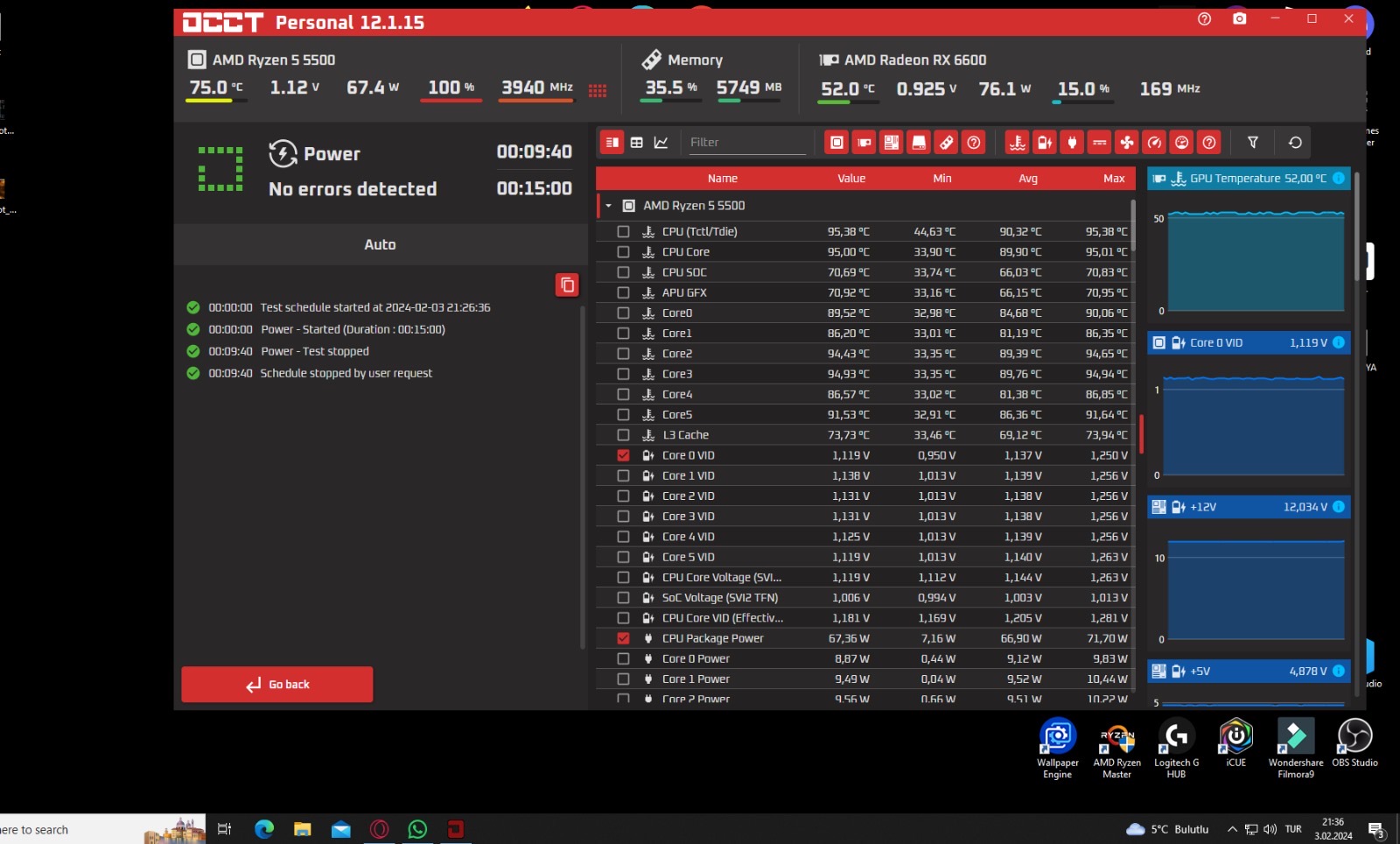1400x844 pixels.
Task: Check the Core3 temperature checkbox
Action: pos(623,374)
